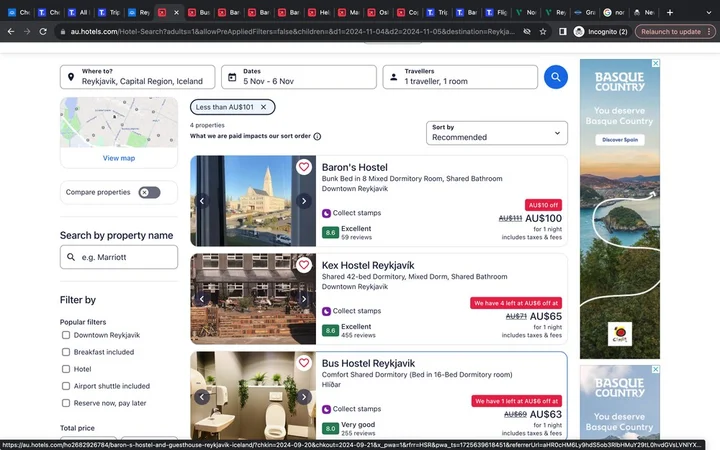The width and height of the screenshot is (720, 450).
Task: Open the Dates picker field
Action: coord(299,77)
